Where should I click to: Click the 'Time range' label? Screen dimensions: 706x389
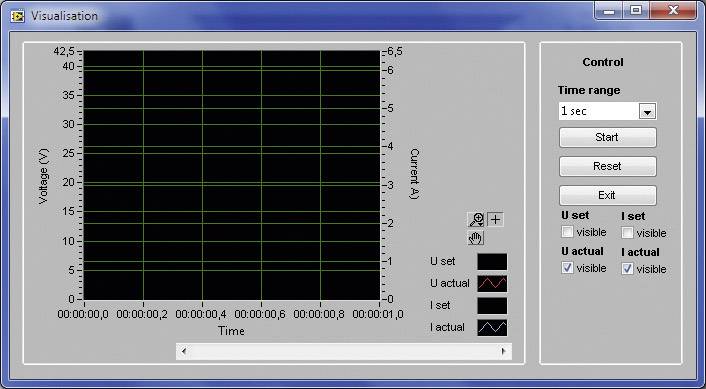589,90
